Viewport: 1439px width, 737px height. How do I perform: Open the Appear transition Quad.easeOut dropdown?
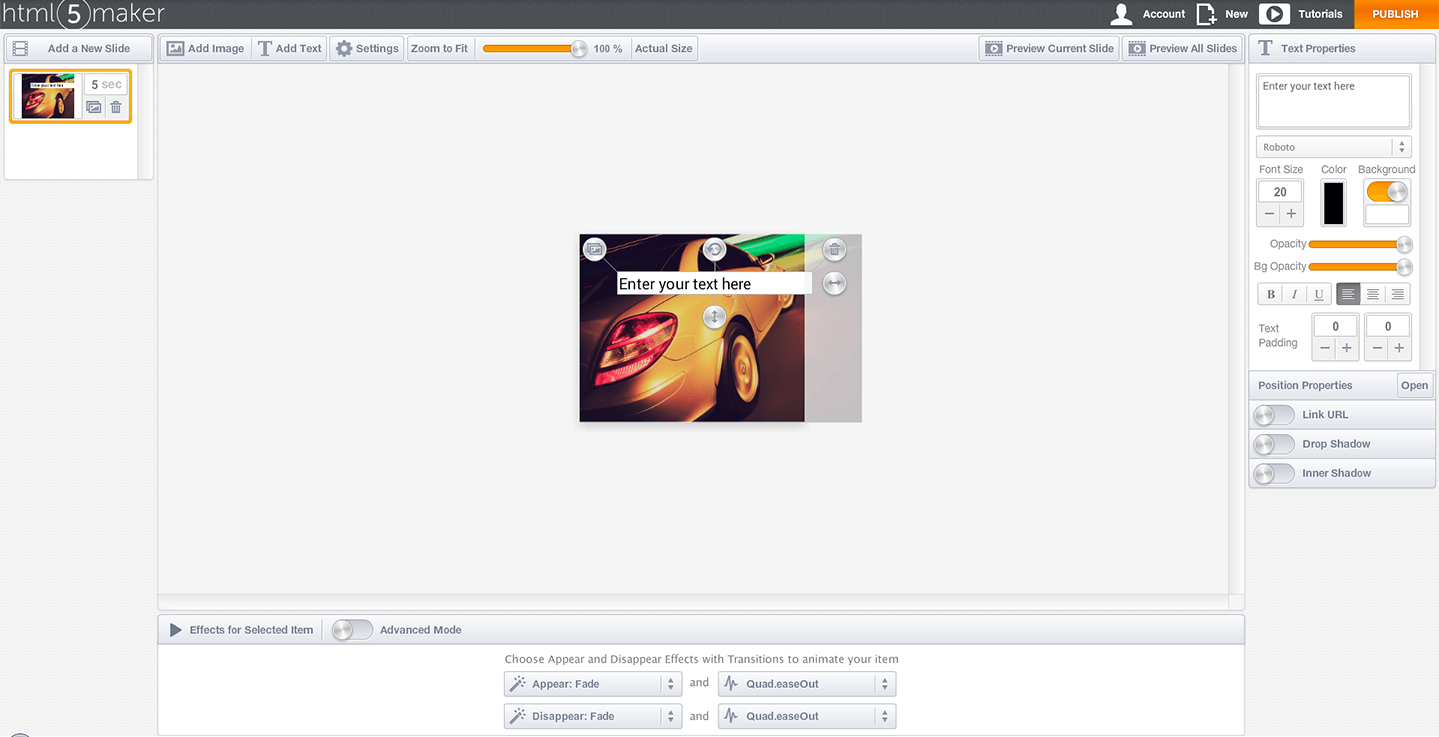(807, 684)
